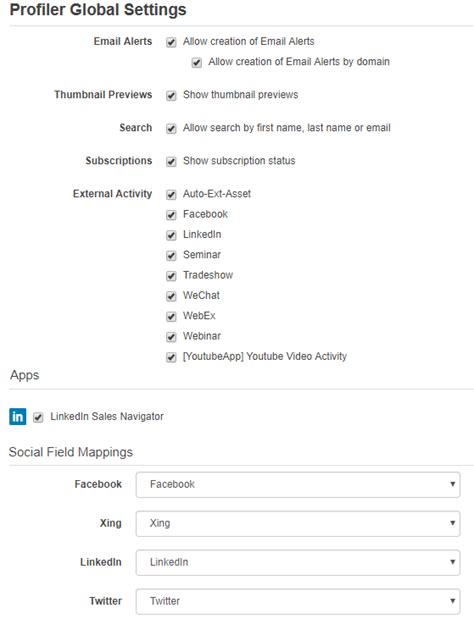The height and width of the screenshot is (619, 474).
Task: Expand the Twitter field mapping dropdown
Action: coord(298,601)
